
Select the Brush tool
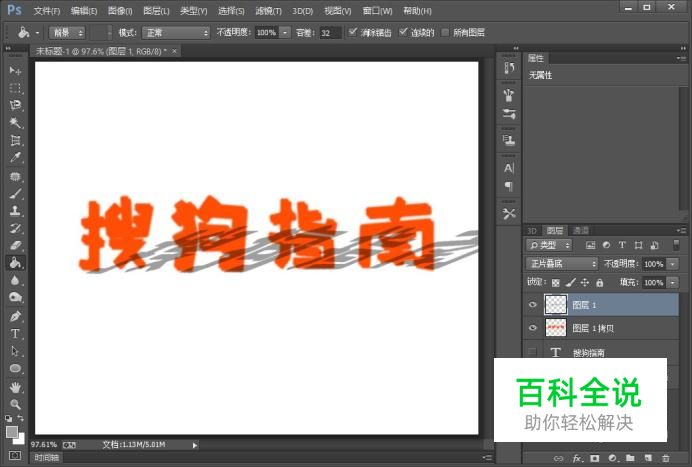point(15,193)
